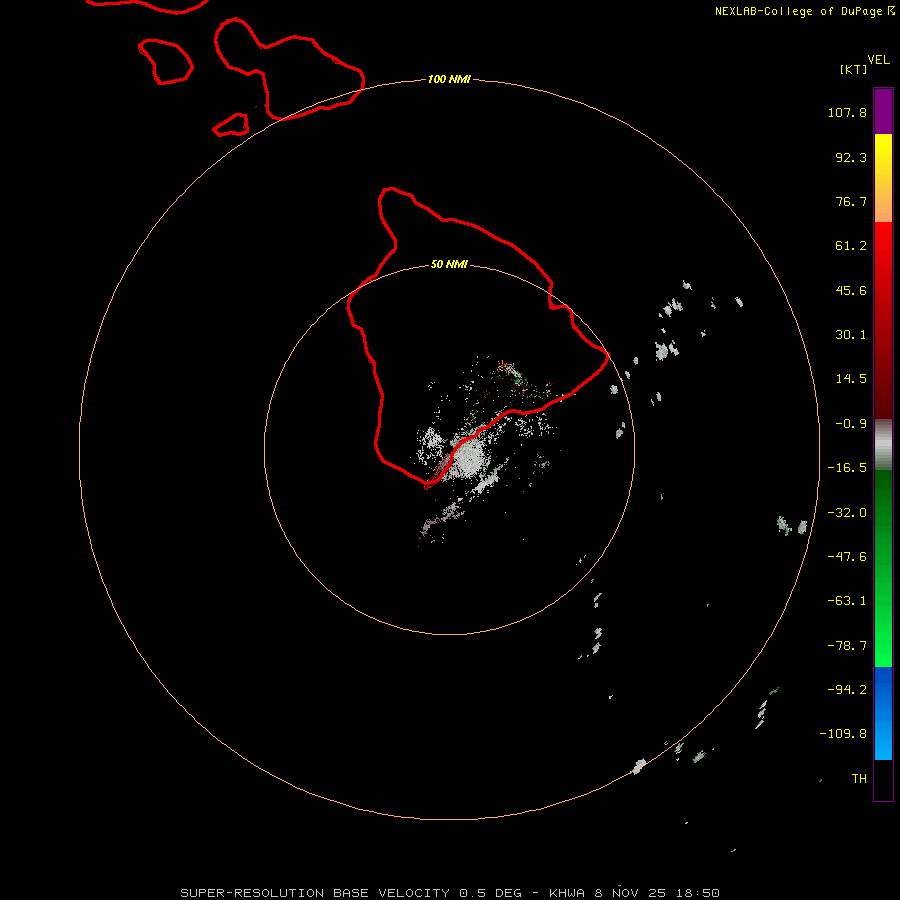Click the yellow segment of the velocity scale
Viewport: 900px width, 900px height.
tap(883, 178)
